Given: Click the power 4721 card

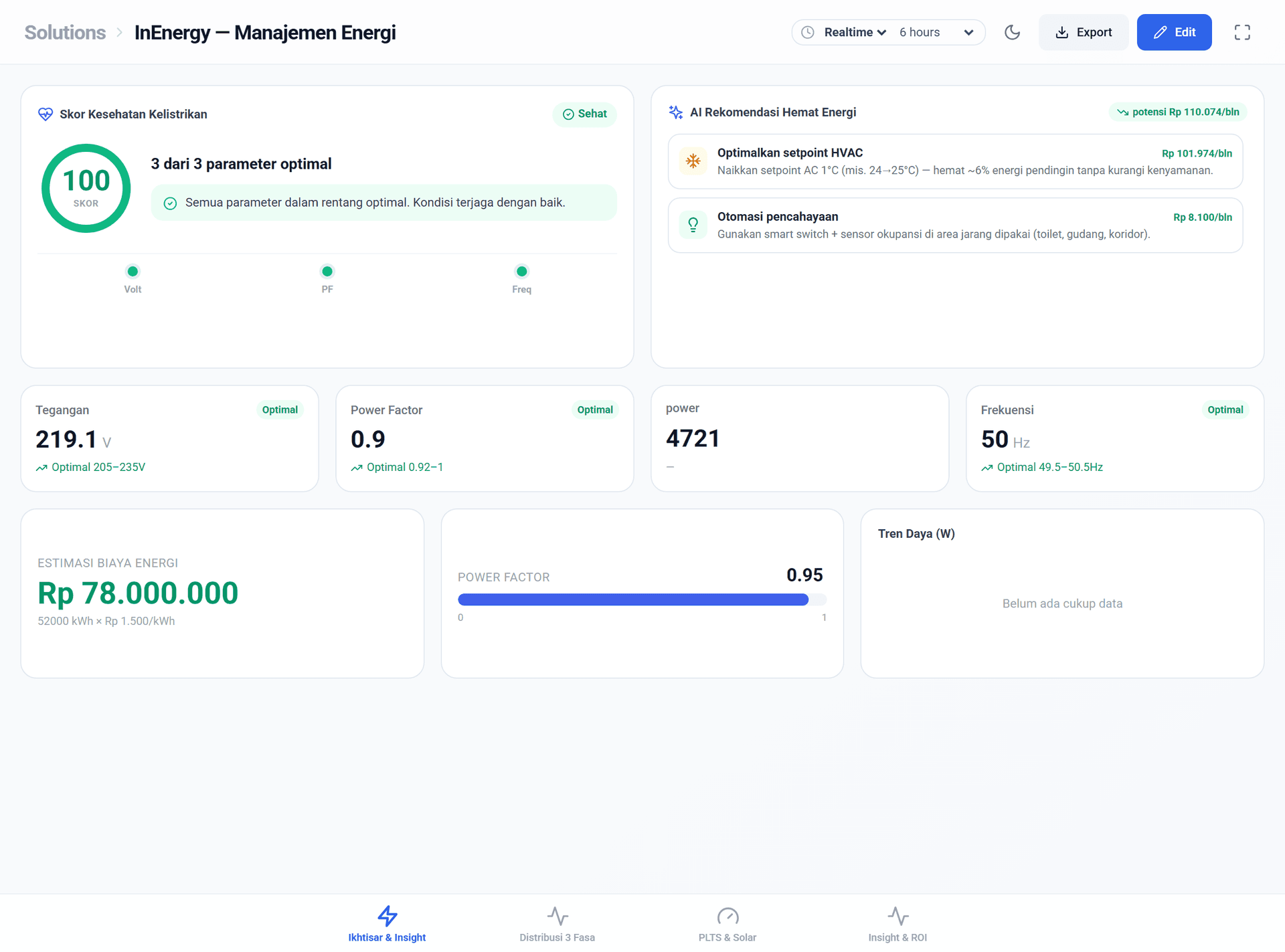Looking at the screenshot, I should click(800, 438).
